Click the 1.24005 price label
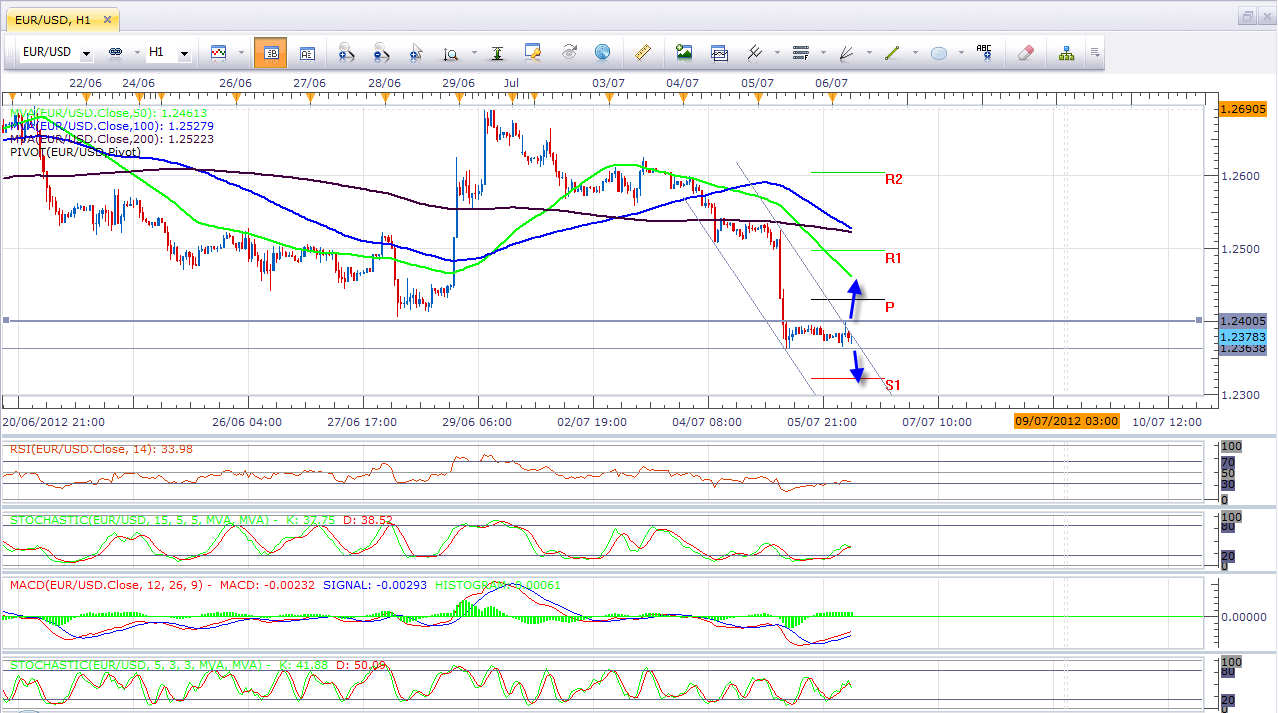The image size is (1278, 713). (x=1242, y=320)
